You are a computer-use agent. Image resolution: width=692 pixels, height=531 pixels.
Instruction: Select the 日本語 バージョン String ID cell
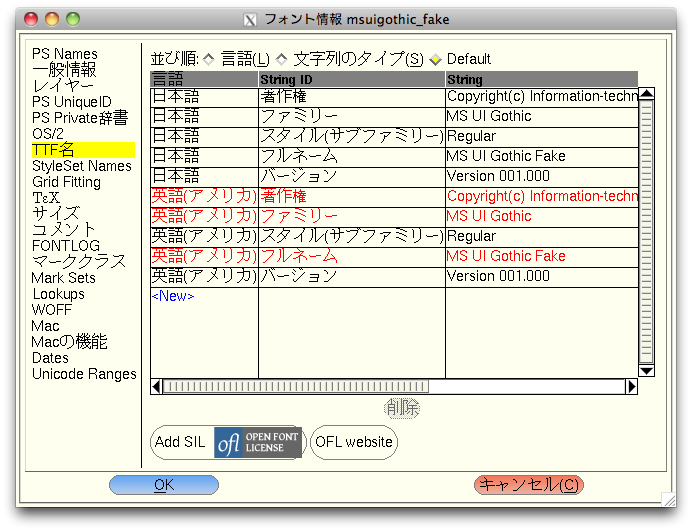click(352, 177)
